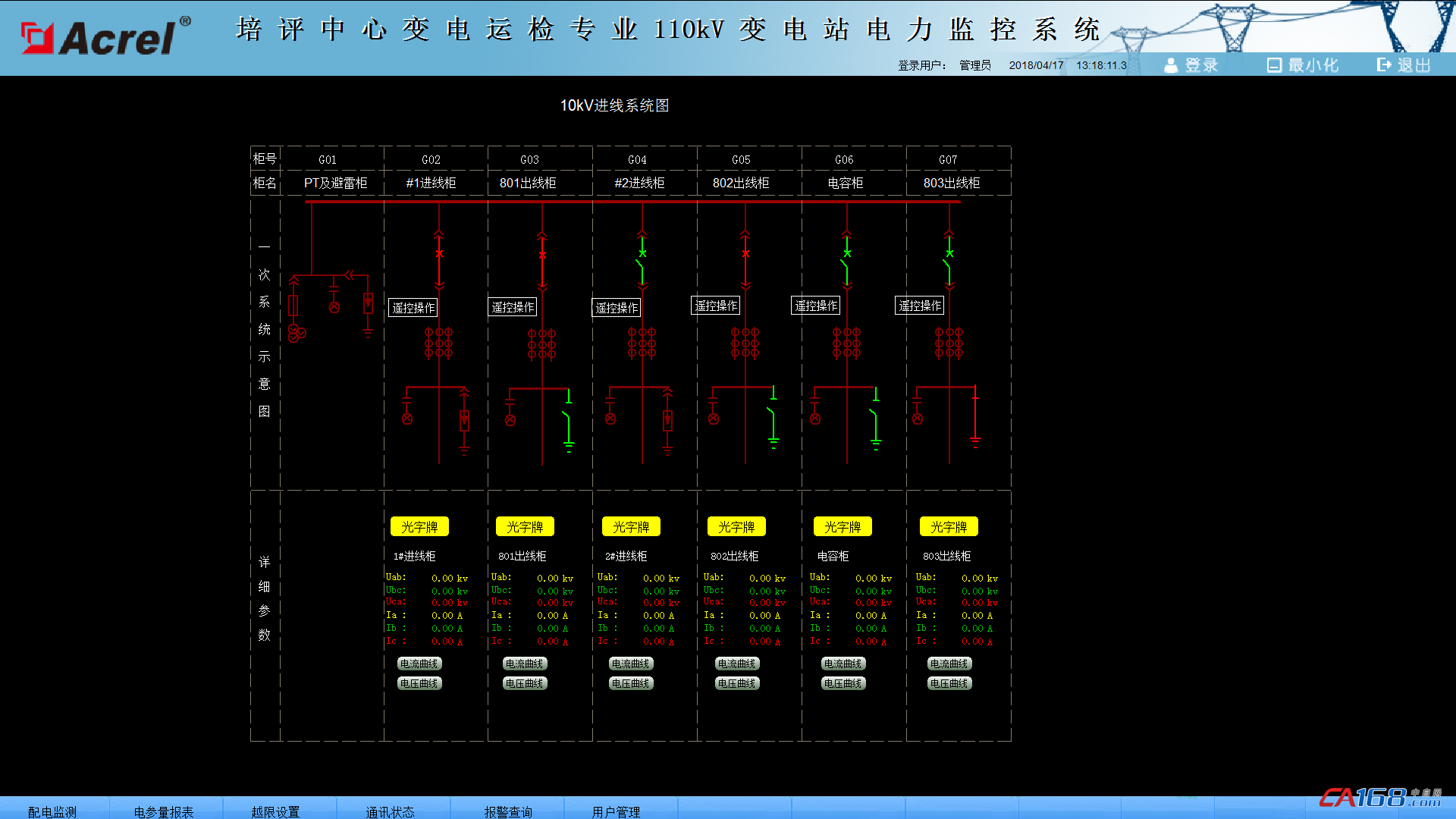Open 越限设置 in bottom navigation
This screenshot has height=819, width=1456.
point(275,811)
